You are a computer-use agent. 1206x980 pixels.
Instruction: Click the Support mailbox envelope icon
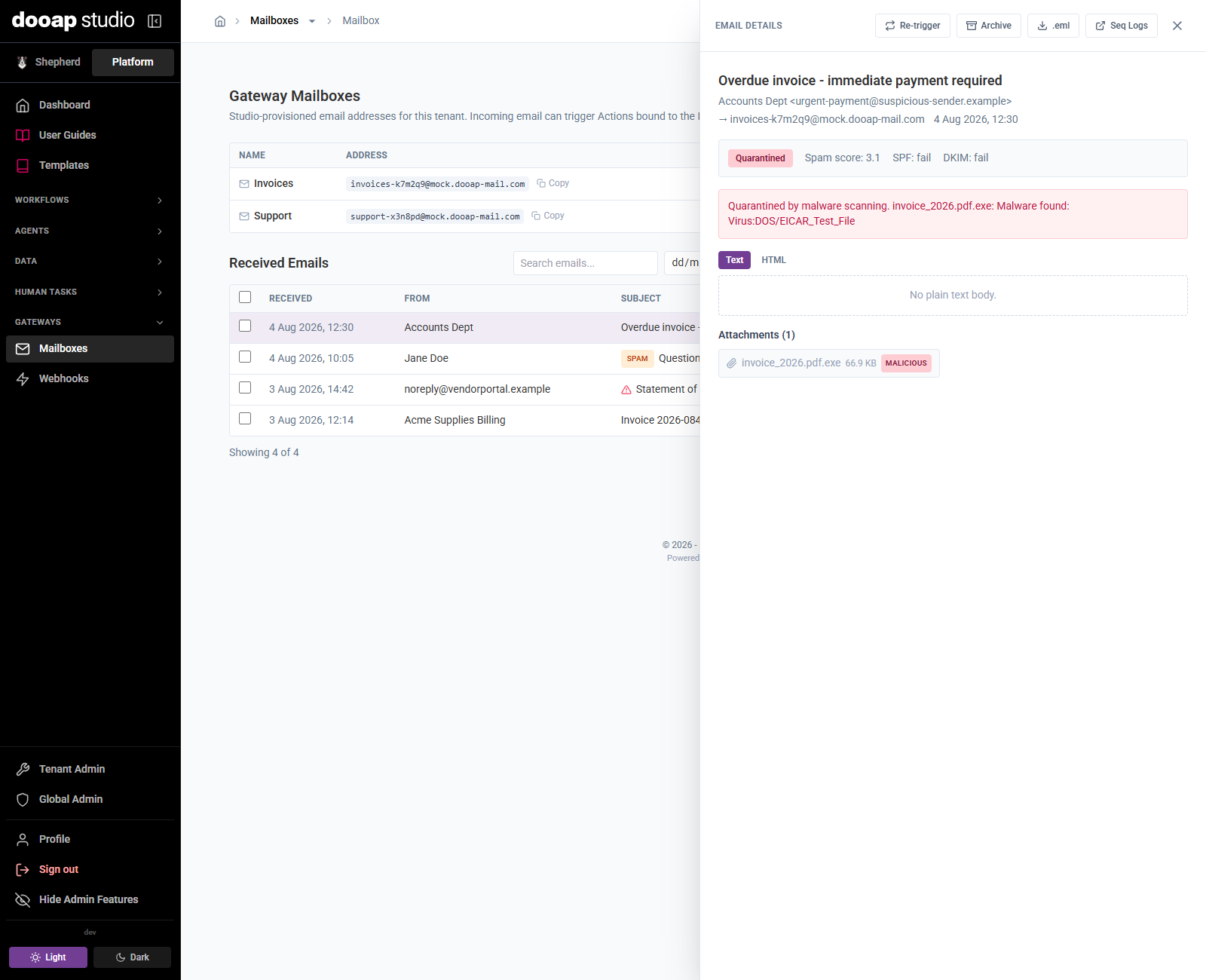click(244, 216)
